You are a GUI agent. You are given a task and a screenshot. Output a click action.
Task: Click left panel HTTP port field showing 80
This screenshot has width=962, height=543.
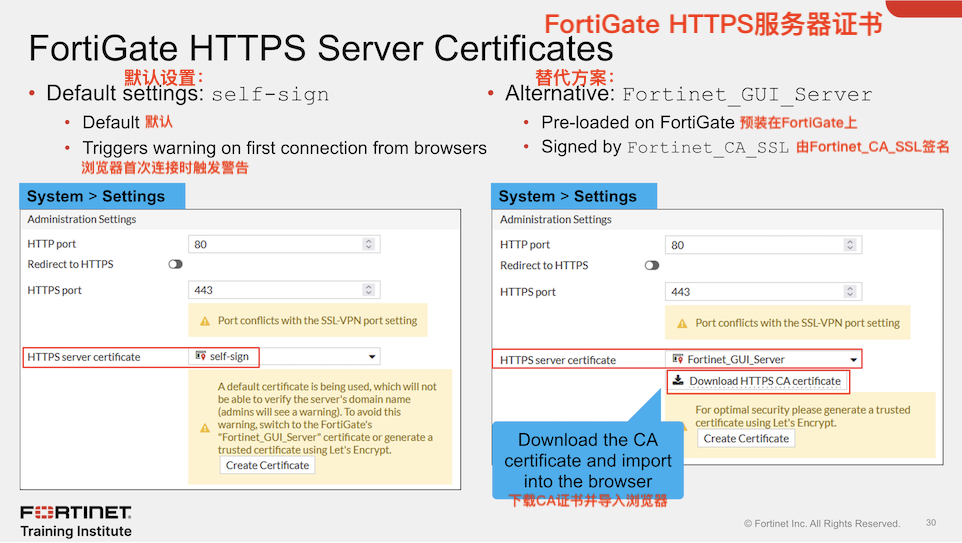[x=284, y=244]
